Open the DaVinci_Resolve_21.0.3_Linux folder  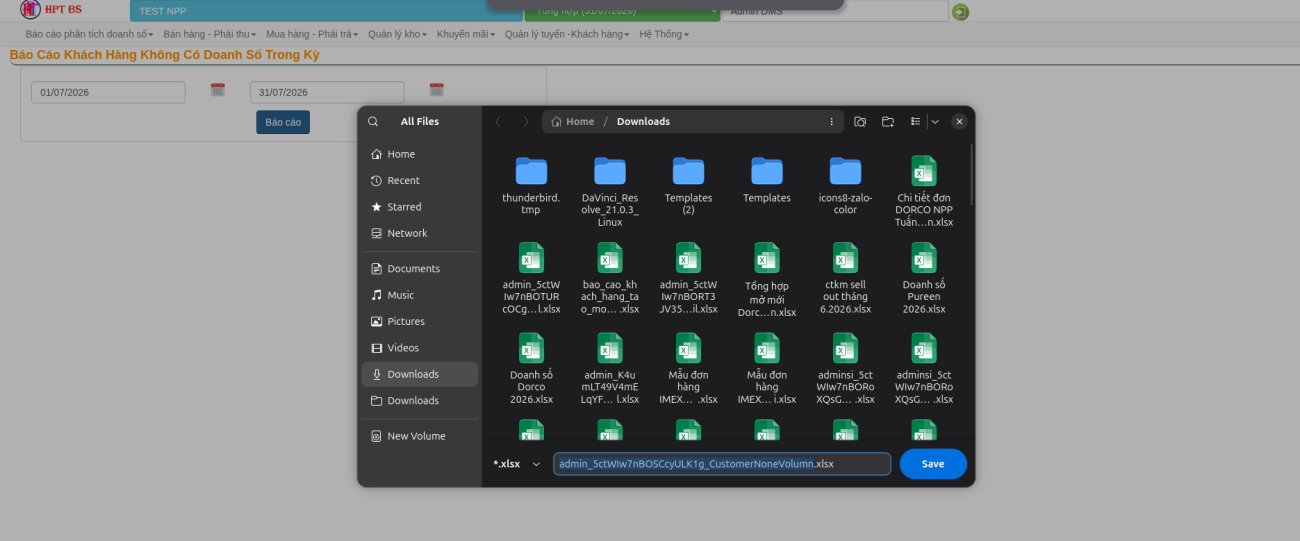(610, 191)
